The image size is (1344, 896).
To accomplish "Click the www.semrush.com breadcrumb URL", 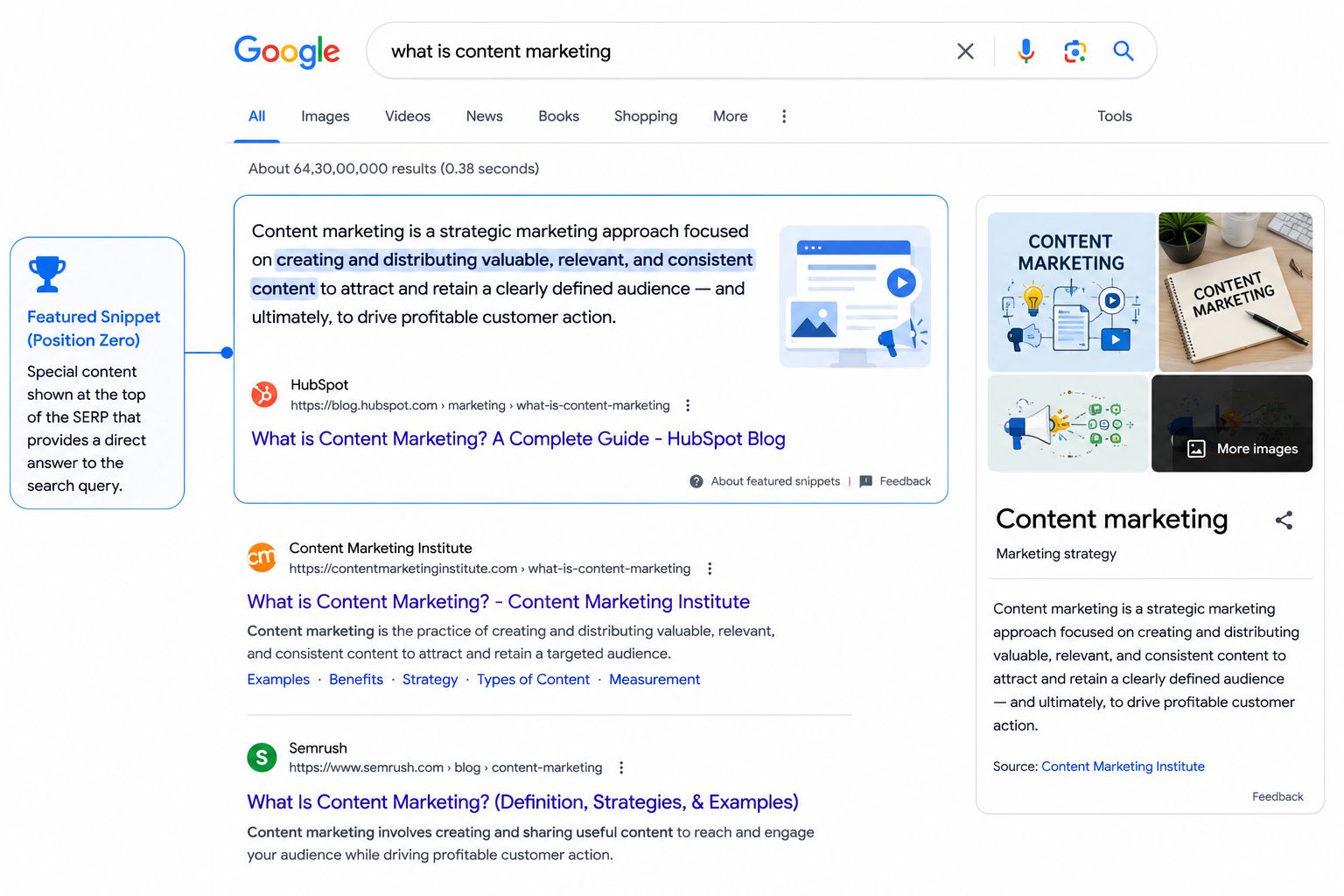I will pyautogui.click(x=445, y=767).
